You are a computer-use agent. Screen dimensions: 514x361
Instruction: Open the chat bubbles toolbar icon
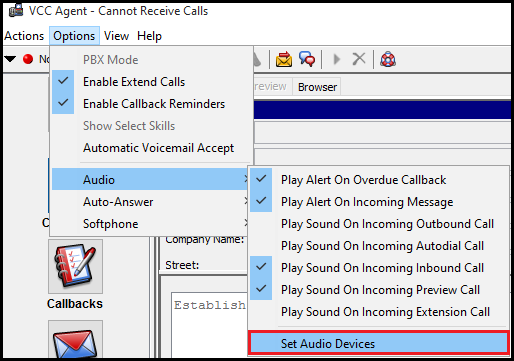click(x=307, y=59)
